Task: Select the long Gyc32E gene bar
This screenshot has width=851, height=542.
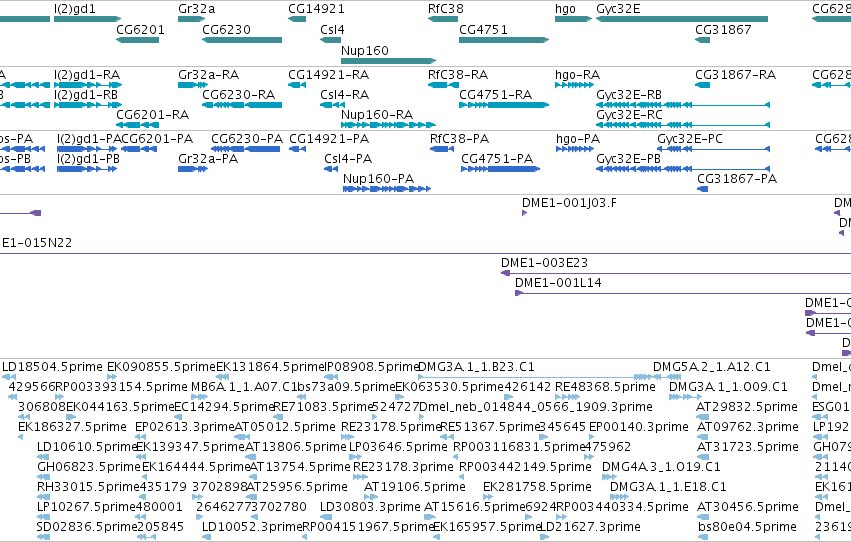Action: tap(682, 19)
